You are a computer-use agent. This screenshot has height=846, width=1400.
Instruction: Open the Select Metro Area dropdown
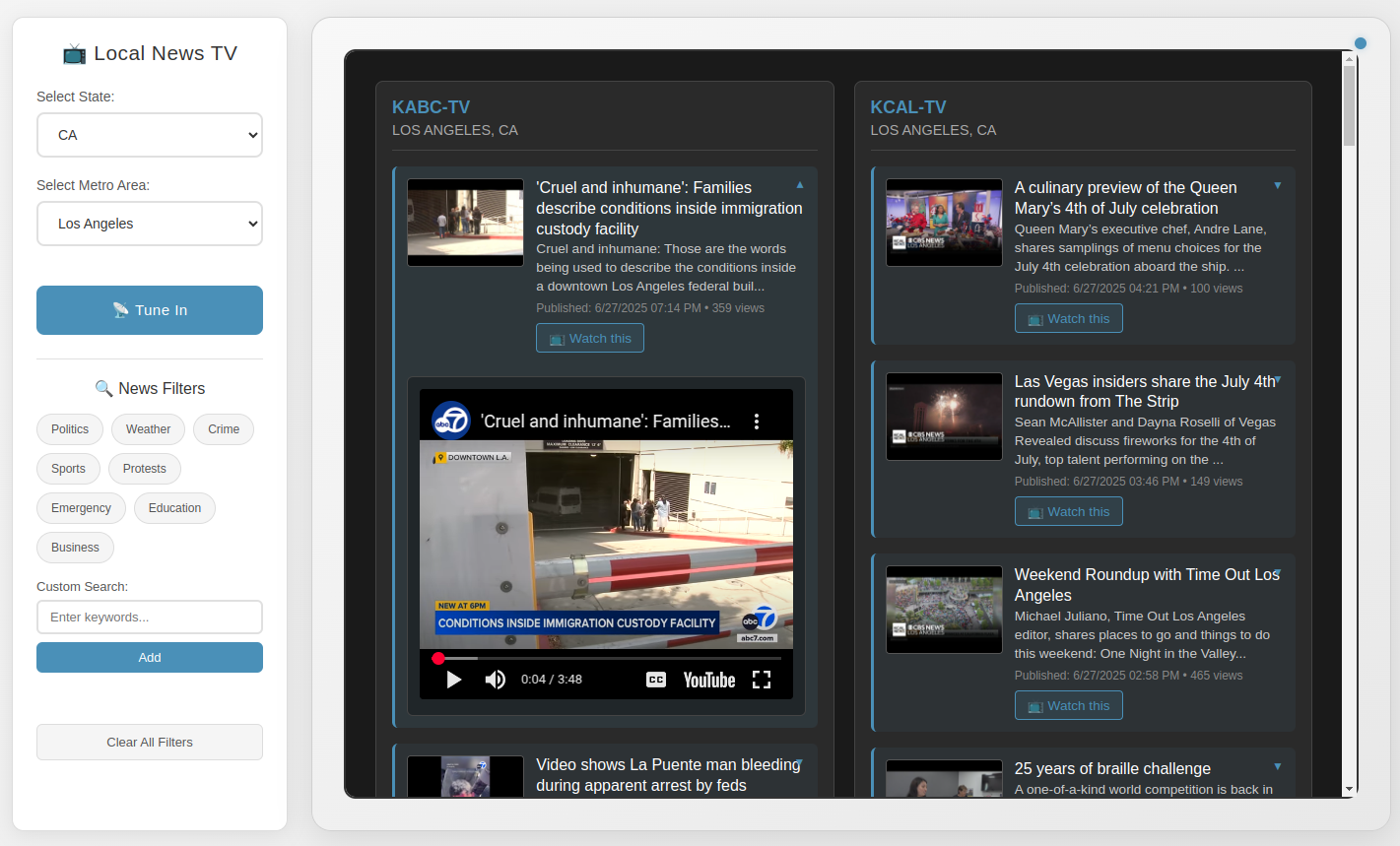point(150,224)
